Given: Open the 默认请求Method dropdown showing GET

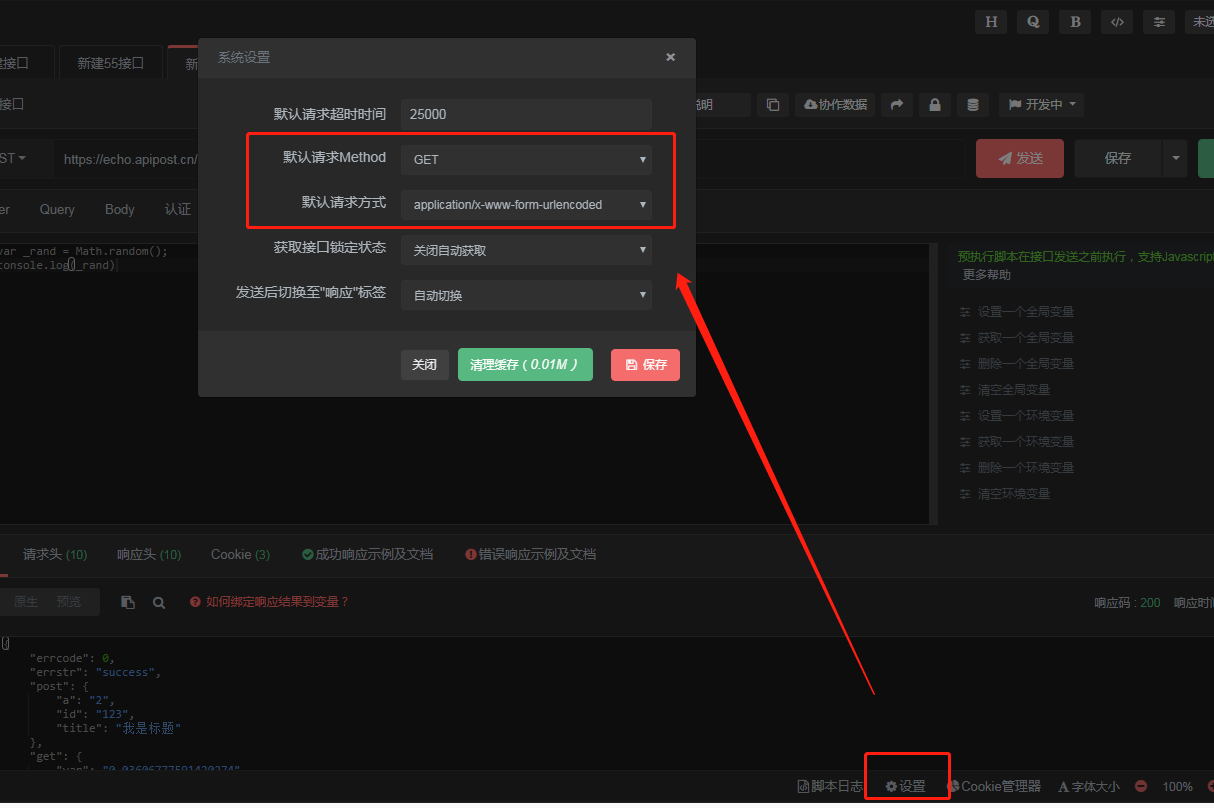Looking at the screenshot, I should pos(526,159).
